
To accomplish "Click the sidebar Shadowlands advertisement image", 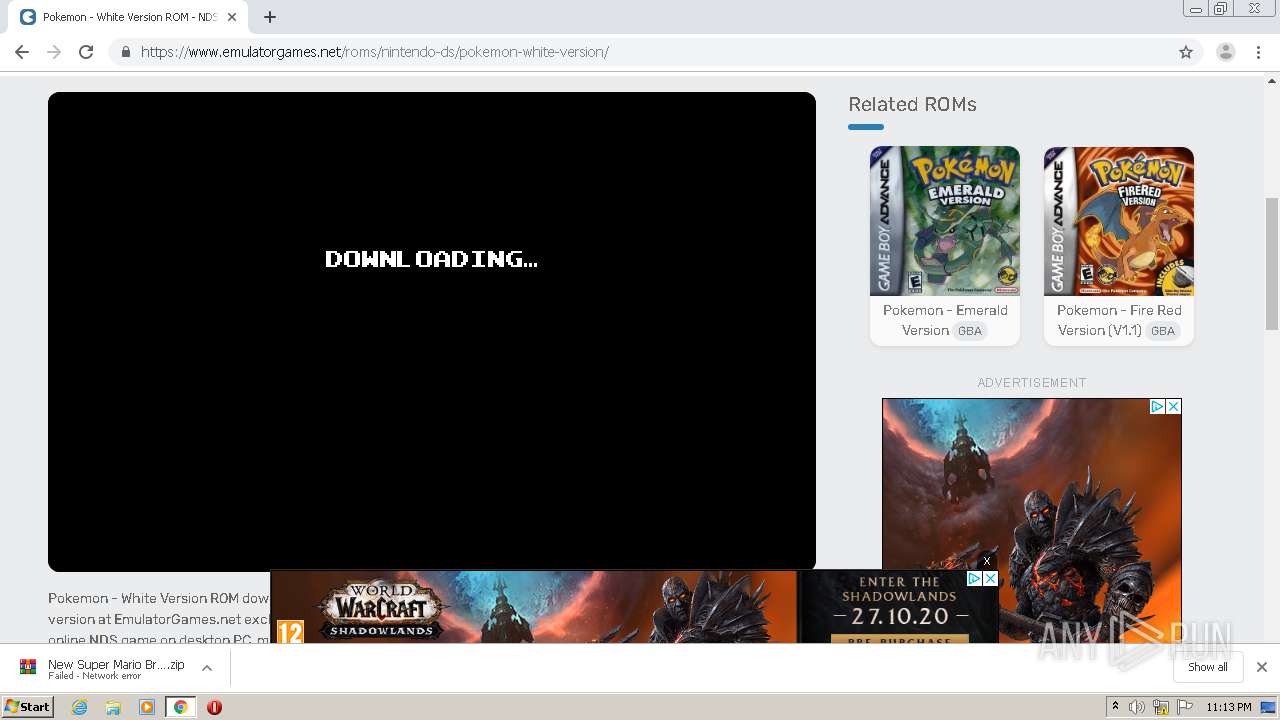I will click(x=1032, y=520).
